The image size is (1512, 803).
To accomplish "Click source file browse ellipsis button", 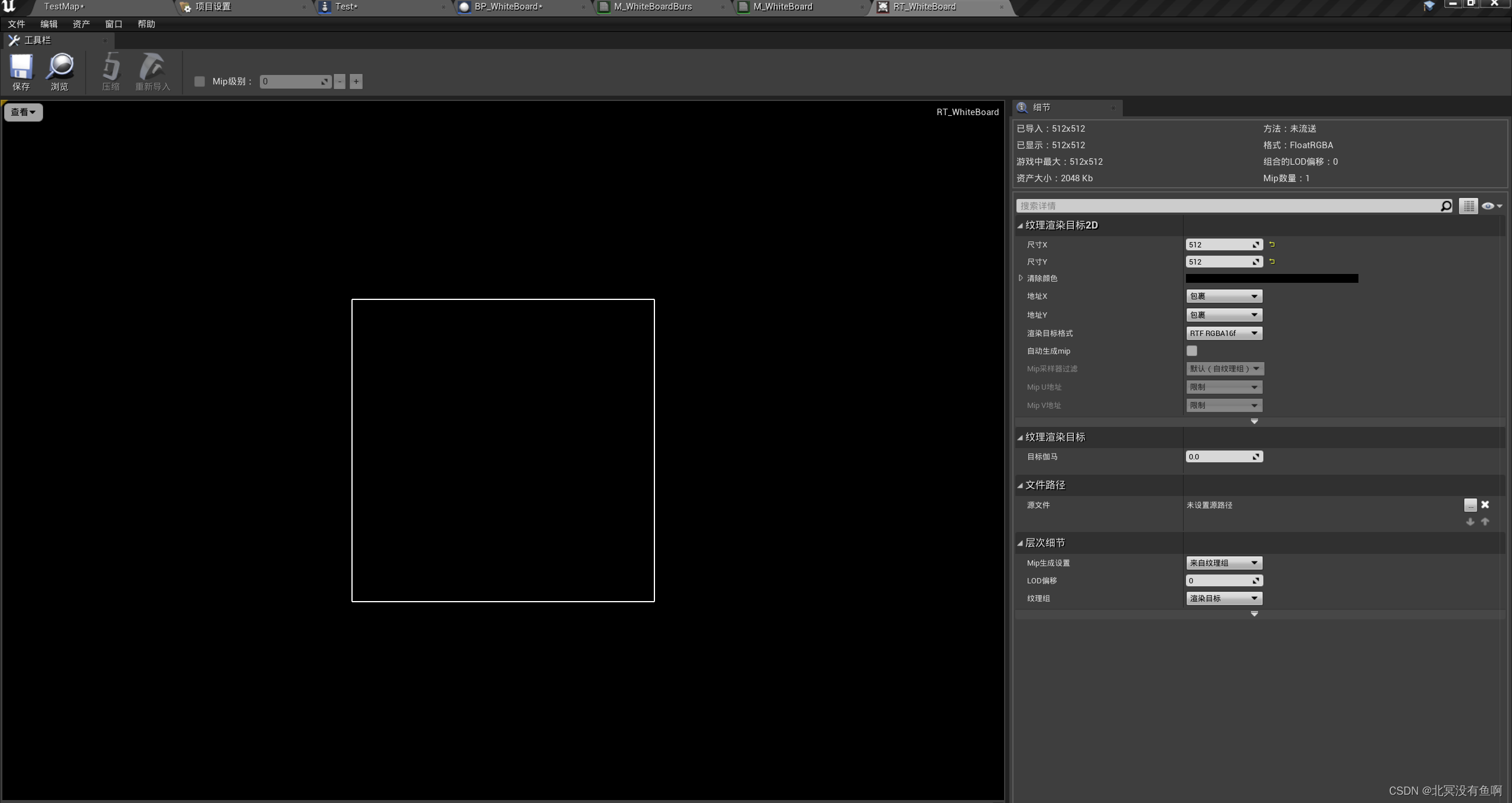I will coord(1470,505).
